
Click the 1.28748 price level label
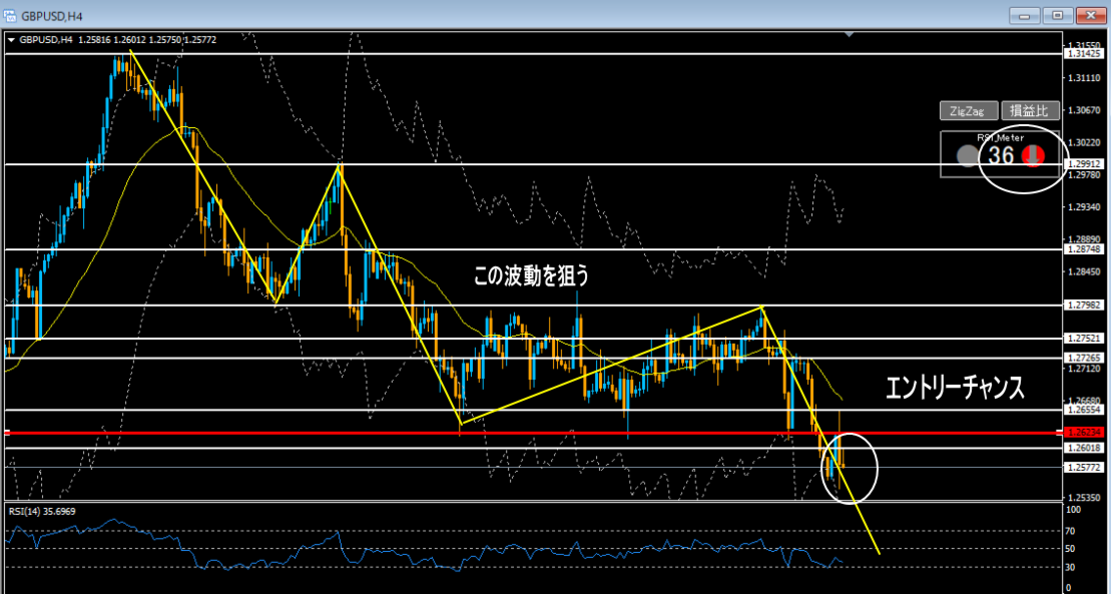coord(1084,250)
